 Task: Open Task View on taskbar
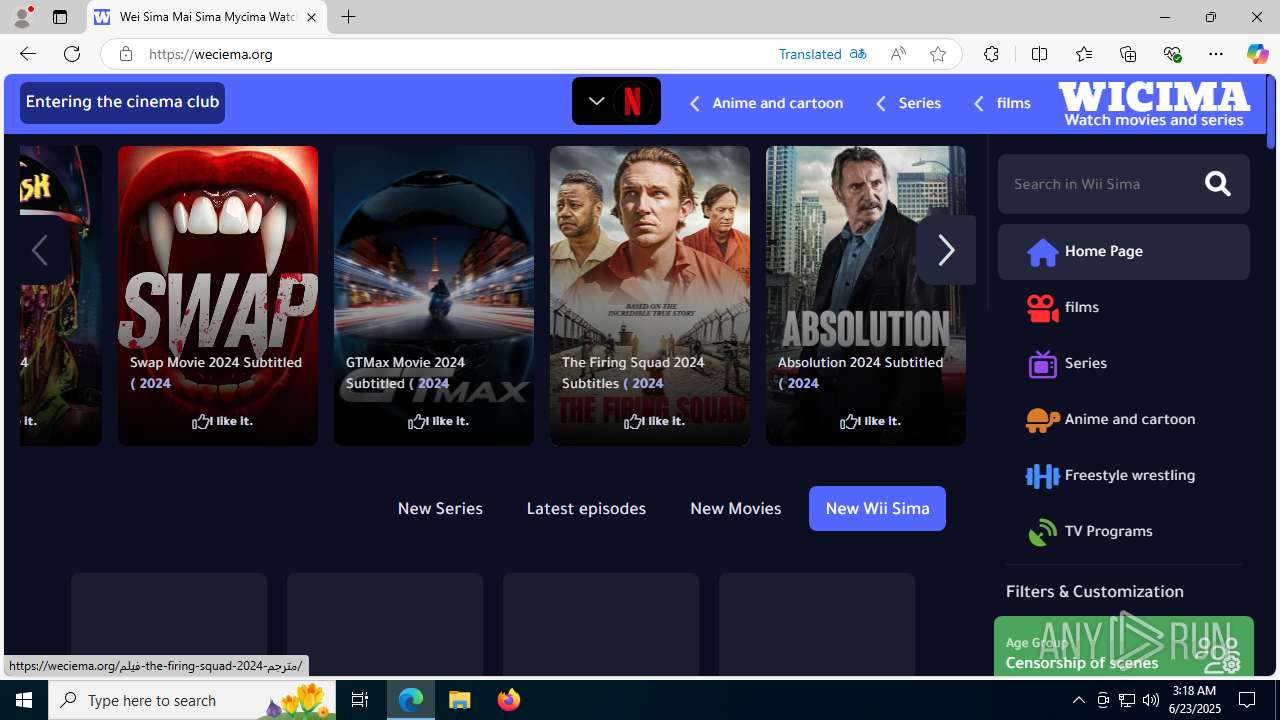pyautogui.click(x=360, y=700)
